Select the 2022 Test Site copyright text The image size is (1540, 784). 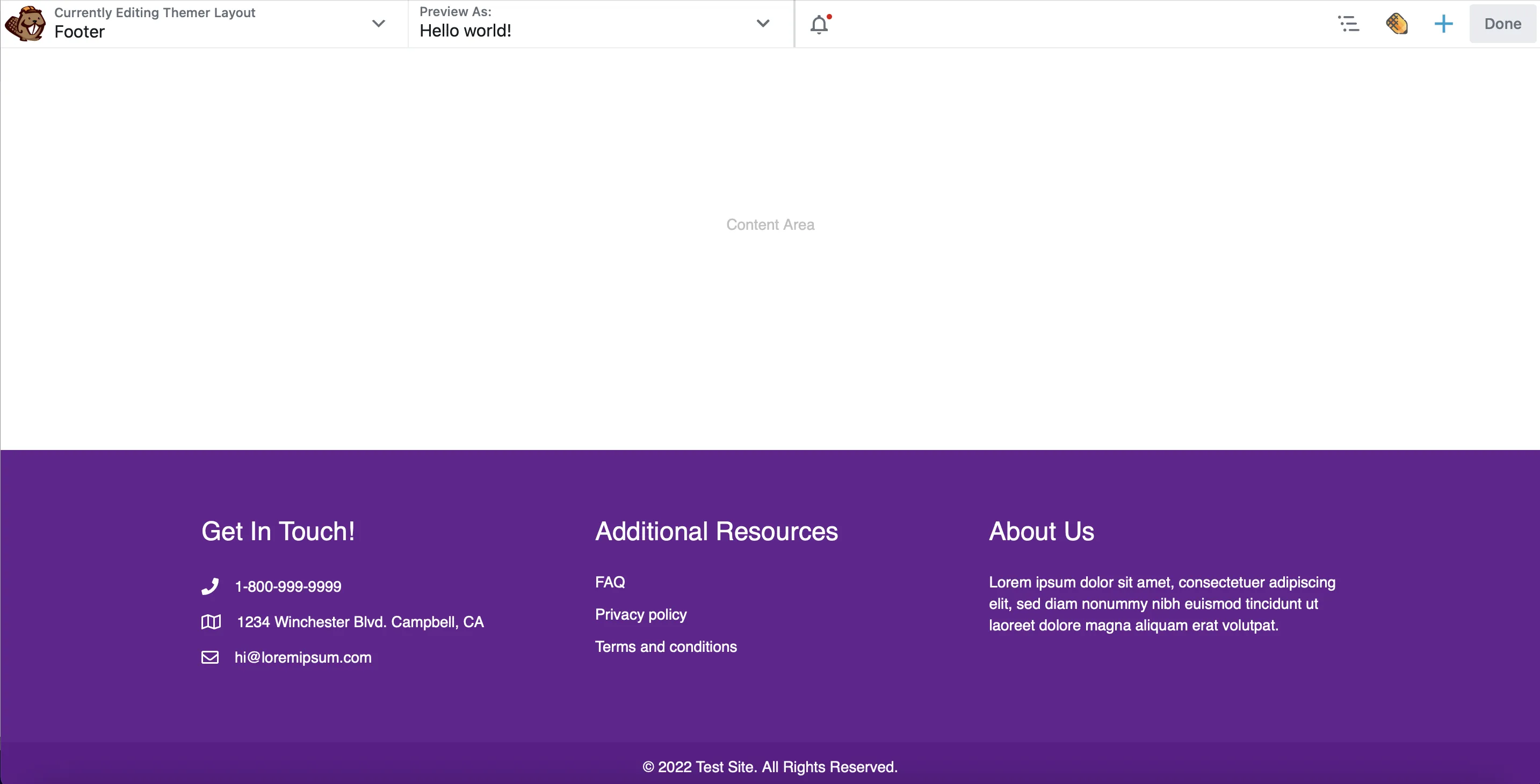pos(770,767)
